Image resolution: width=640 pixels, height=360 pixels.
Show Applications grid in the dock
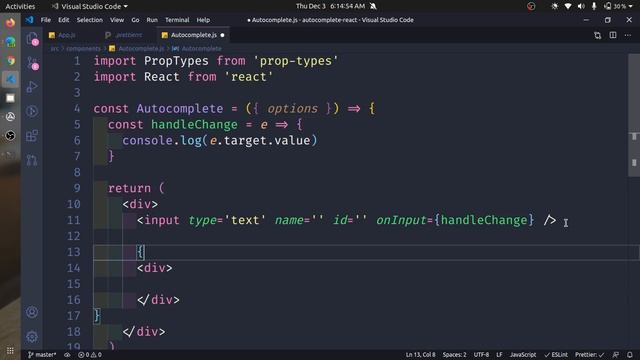10,351
